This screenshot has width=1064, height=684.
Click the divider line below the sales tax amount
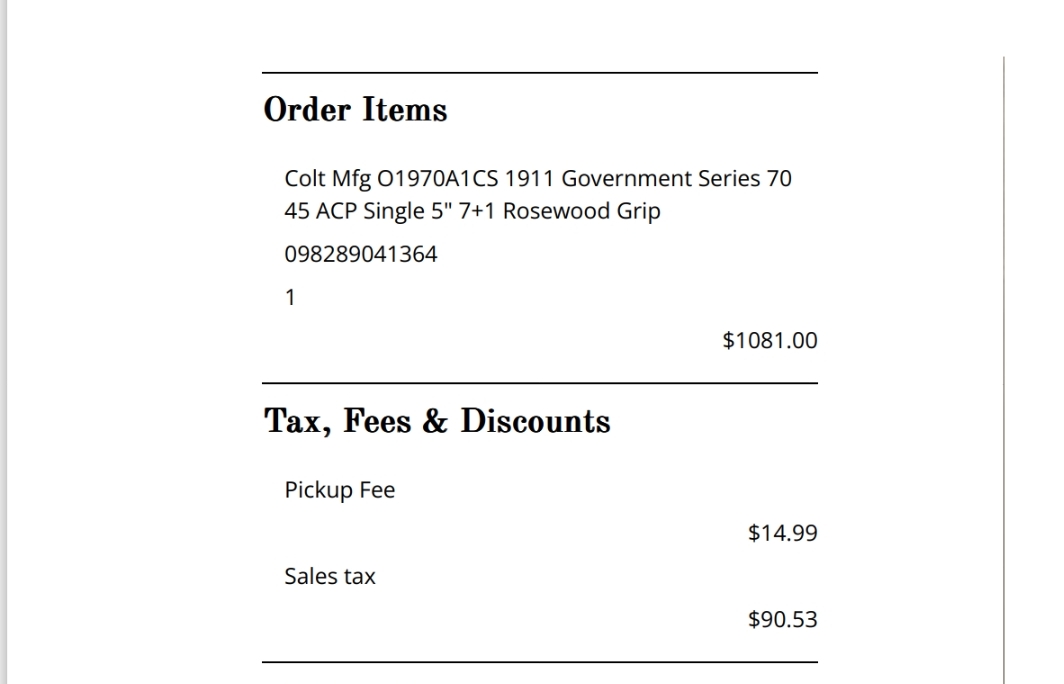click(x=540, y=662)
